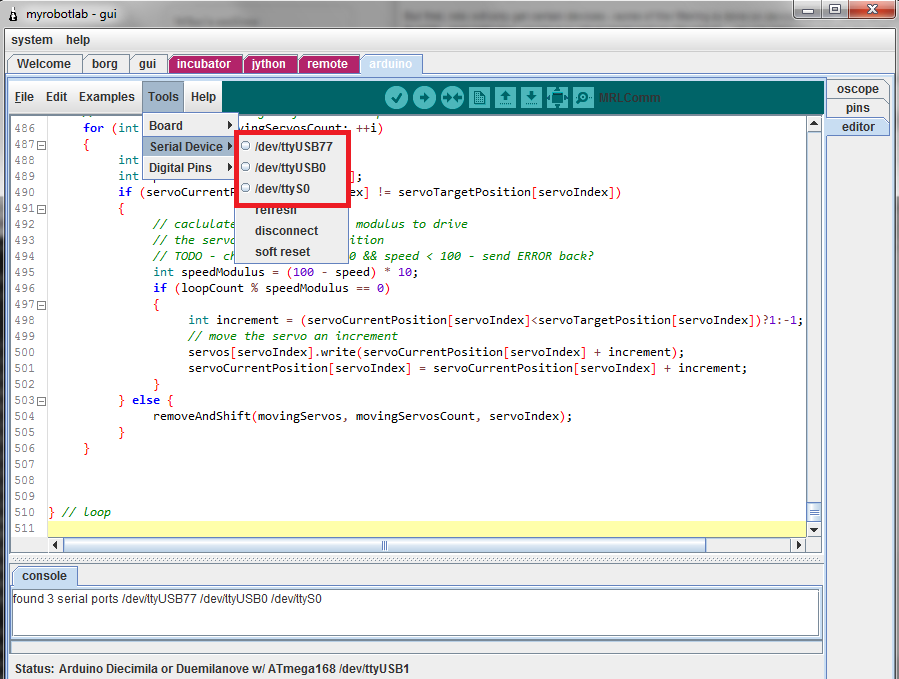Collapse the code fold at line 487
Screen dimensions: 899x679
(41, 145)
